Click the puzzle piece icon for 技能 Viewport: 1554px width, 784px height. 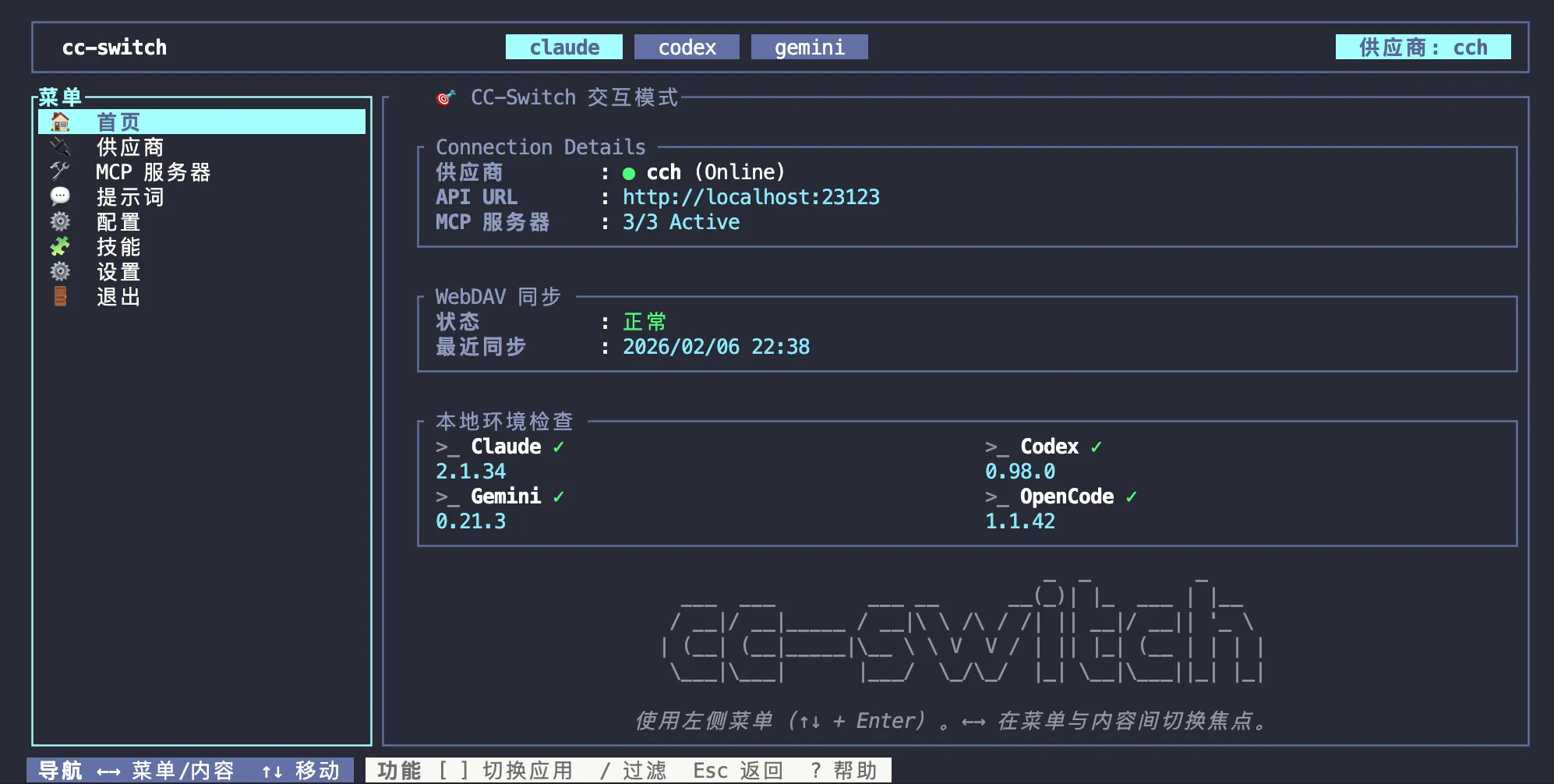pos(60,247)
